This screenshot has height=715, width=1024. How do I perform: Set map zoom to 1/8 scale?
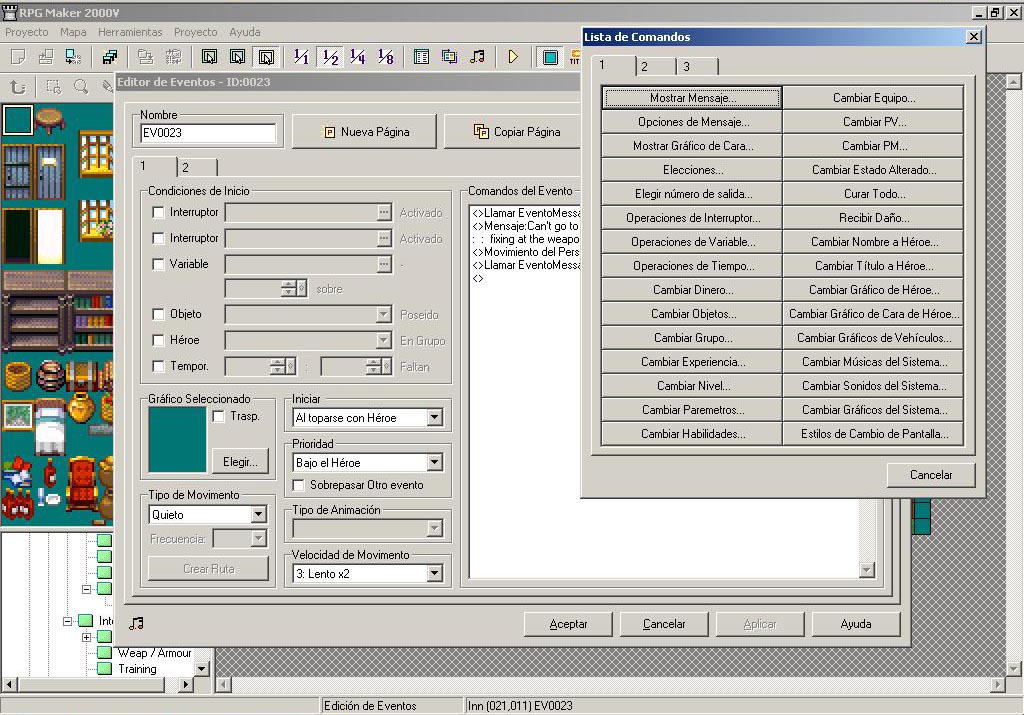tap(386, 57)
